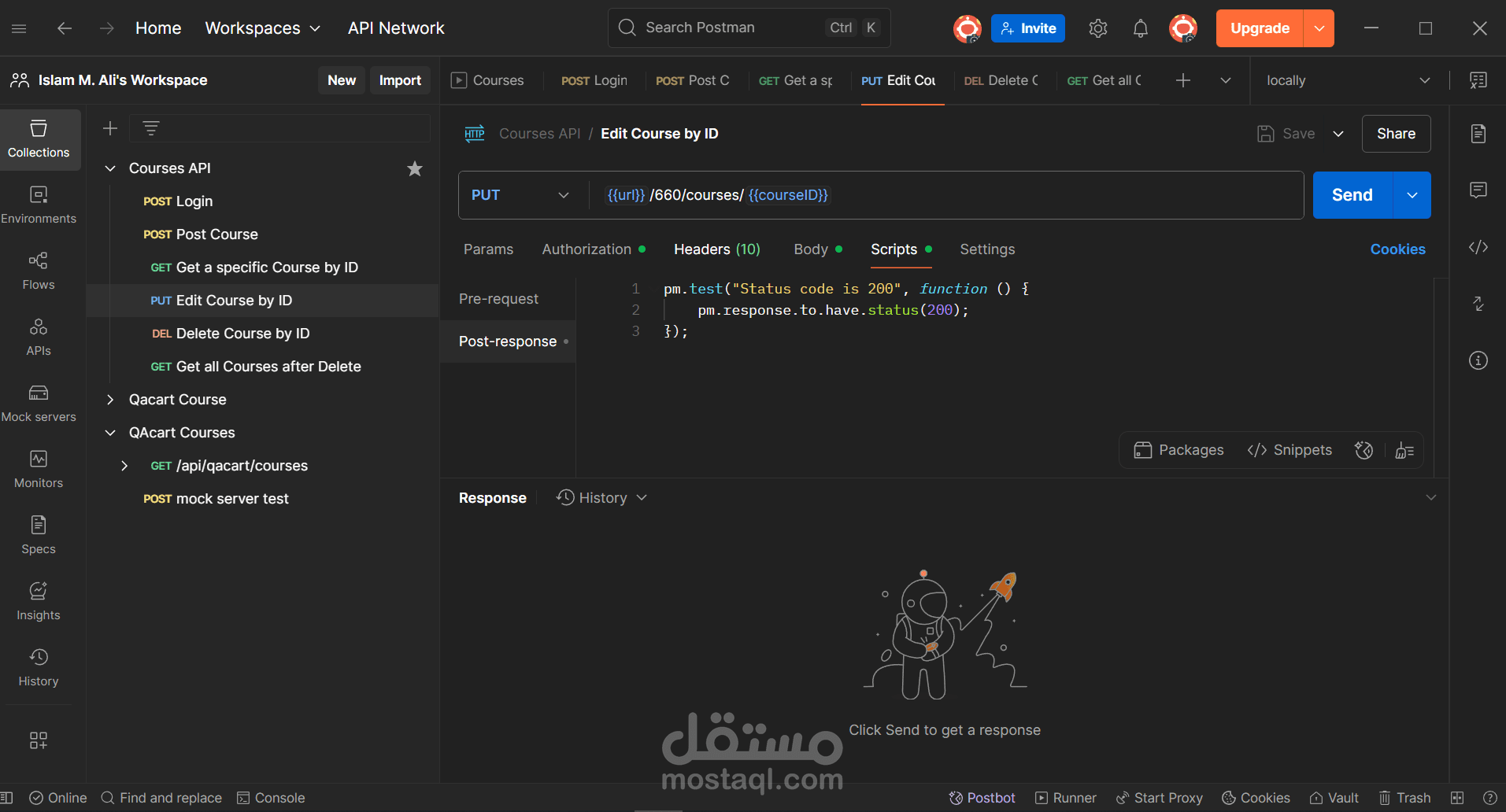Image resolution: width=1506 pixels, height=812 pixels.
Task: Open the notifications bell
Action: 1140,28
